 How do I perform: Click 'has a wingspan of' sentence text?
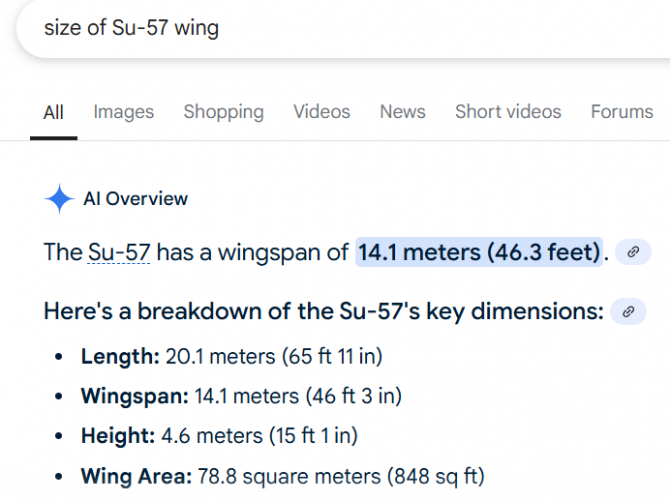click(253, 252)
